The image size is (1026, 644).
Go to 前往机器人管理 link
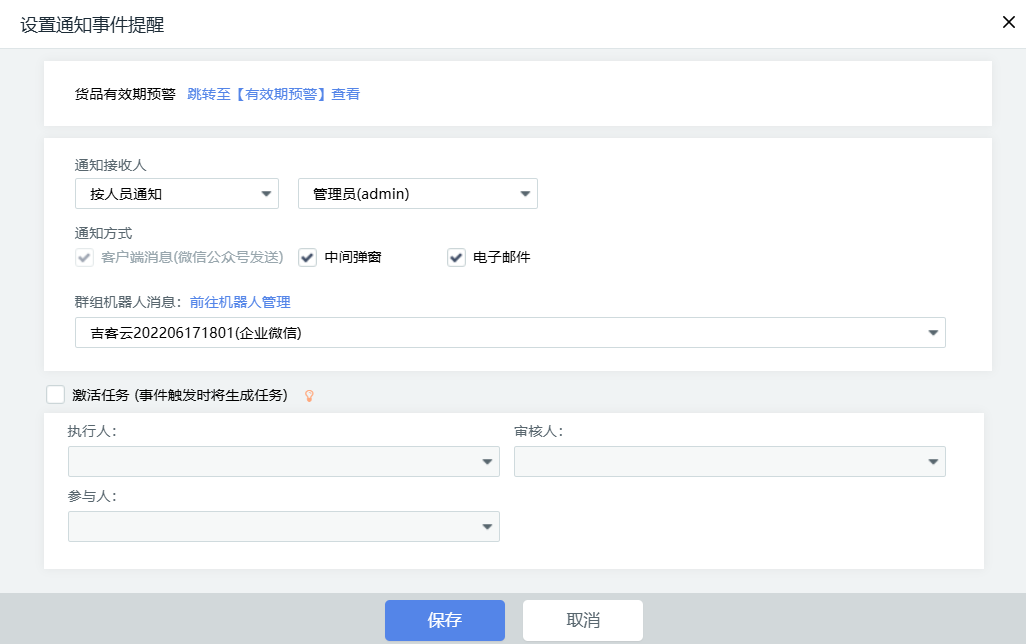click(x=240, y=302)
